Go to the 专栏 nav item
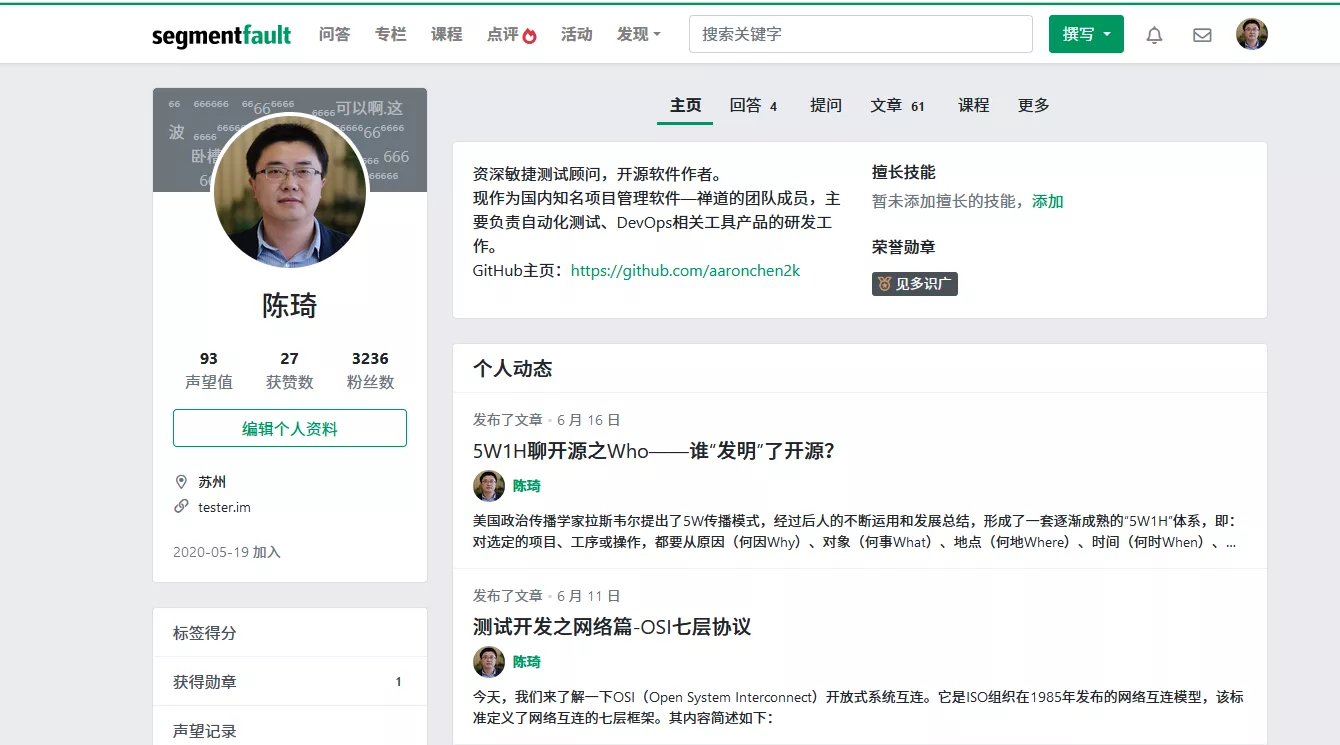The image size is (1340, 745). (390, 34)
